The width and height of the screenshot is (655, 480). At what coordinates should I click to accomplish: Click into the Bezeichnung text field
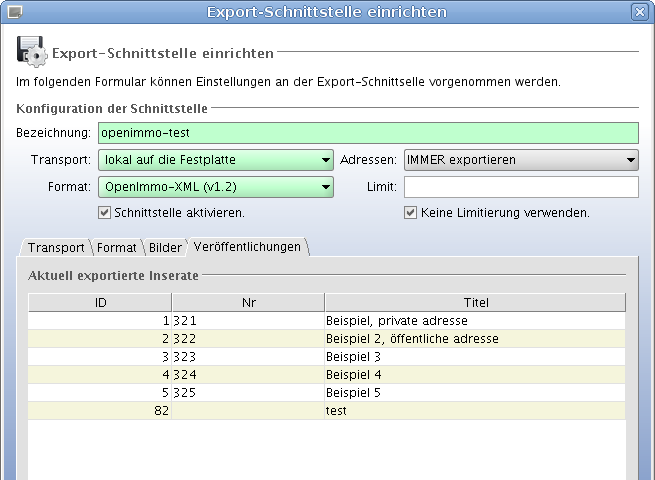(x=367, y=133)
